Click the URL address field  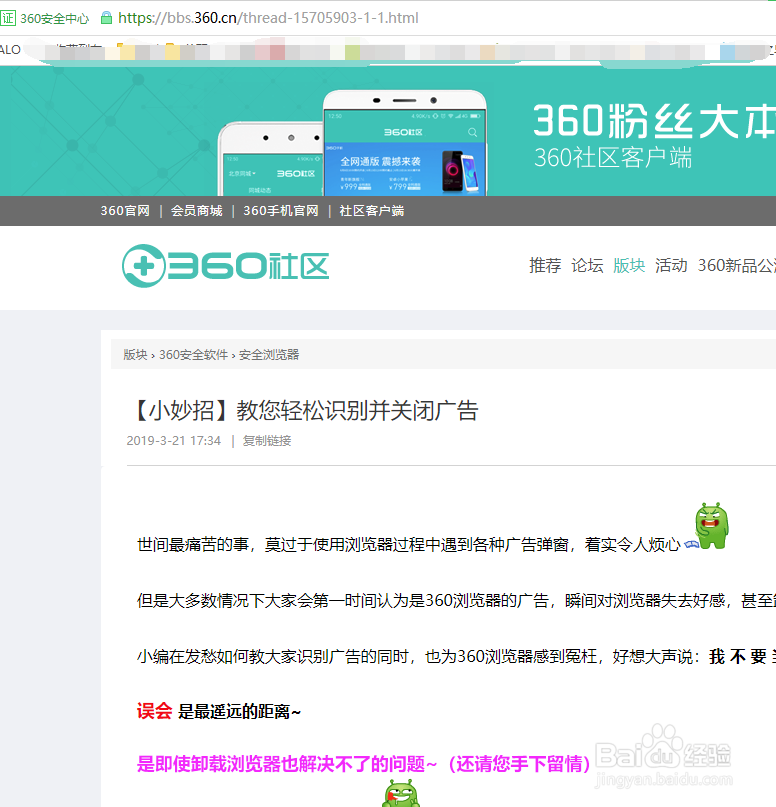[268, 18]
